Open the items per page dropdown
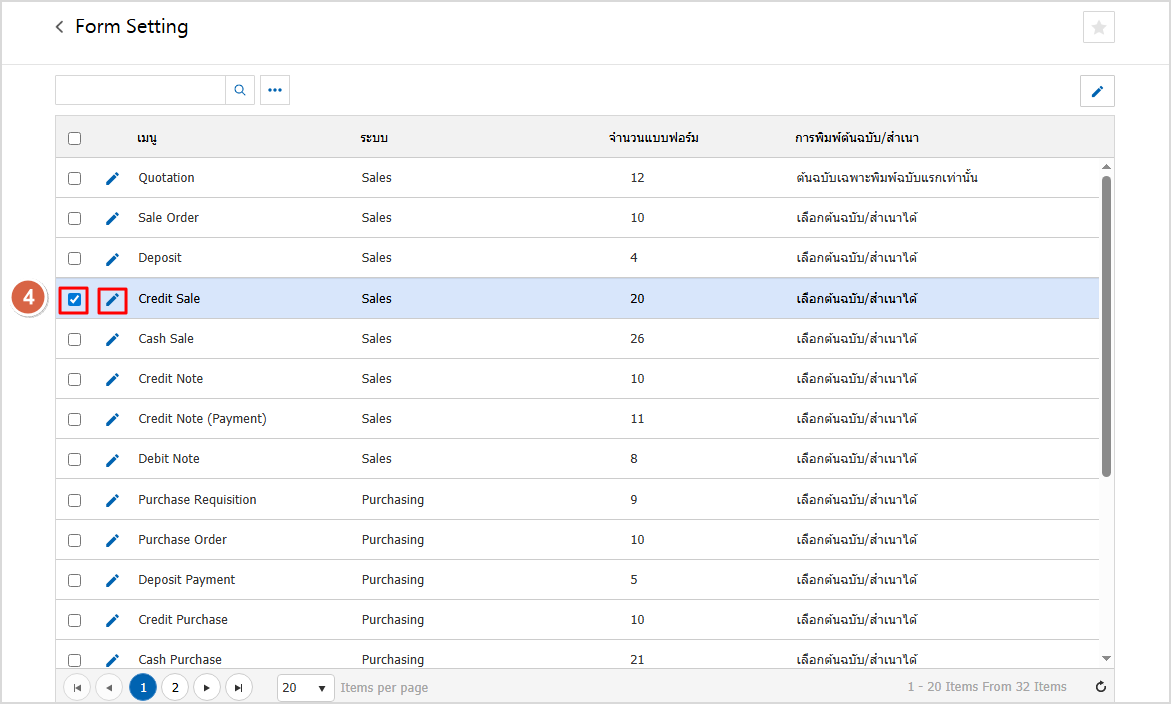Image resolution: width=1171 pixels, height=704 pixels. [305, 688]
